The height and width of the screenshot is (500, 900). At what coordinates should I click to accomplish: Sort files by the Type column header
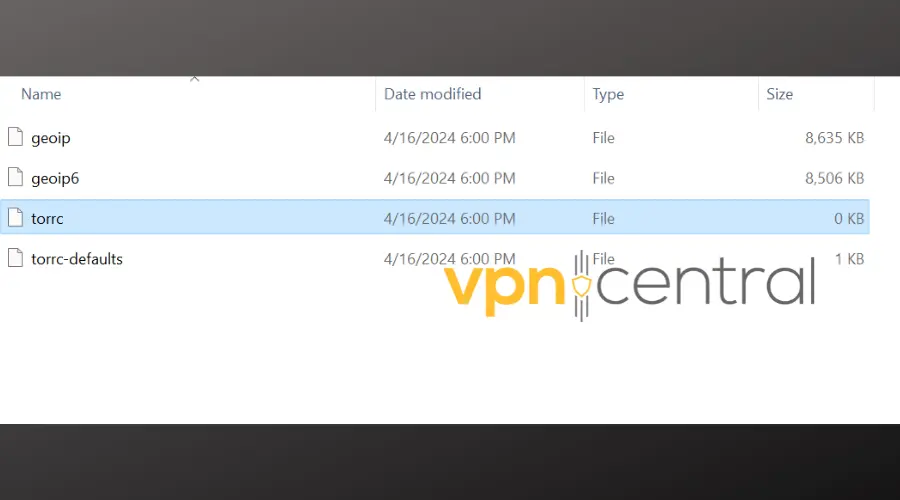[608, 94]
